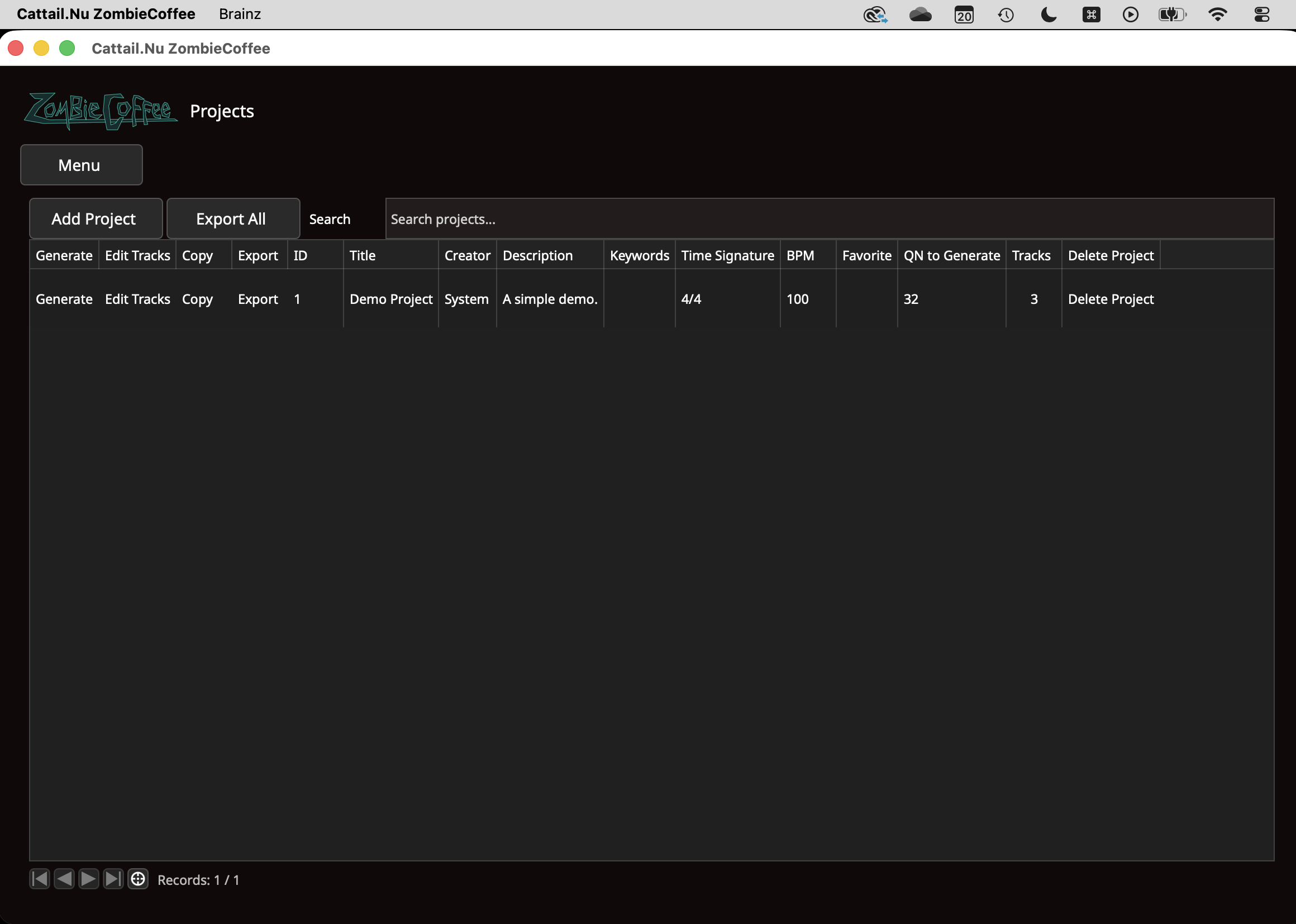Toggle the Do Not Disturb moon icon
1296x924 pixels.
1049,14
